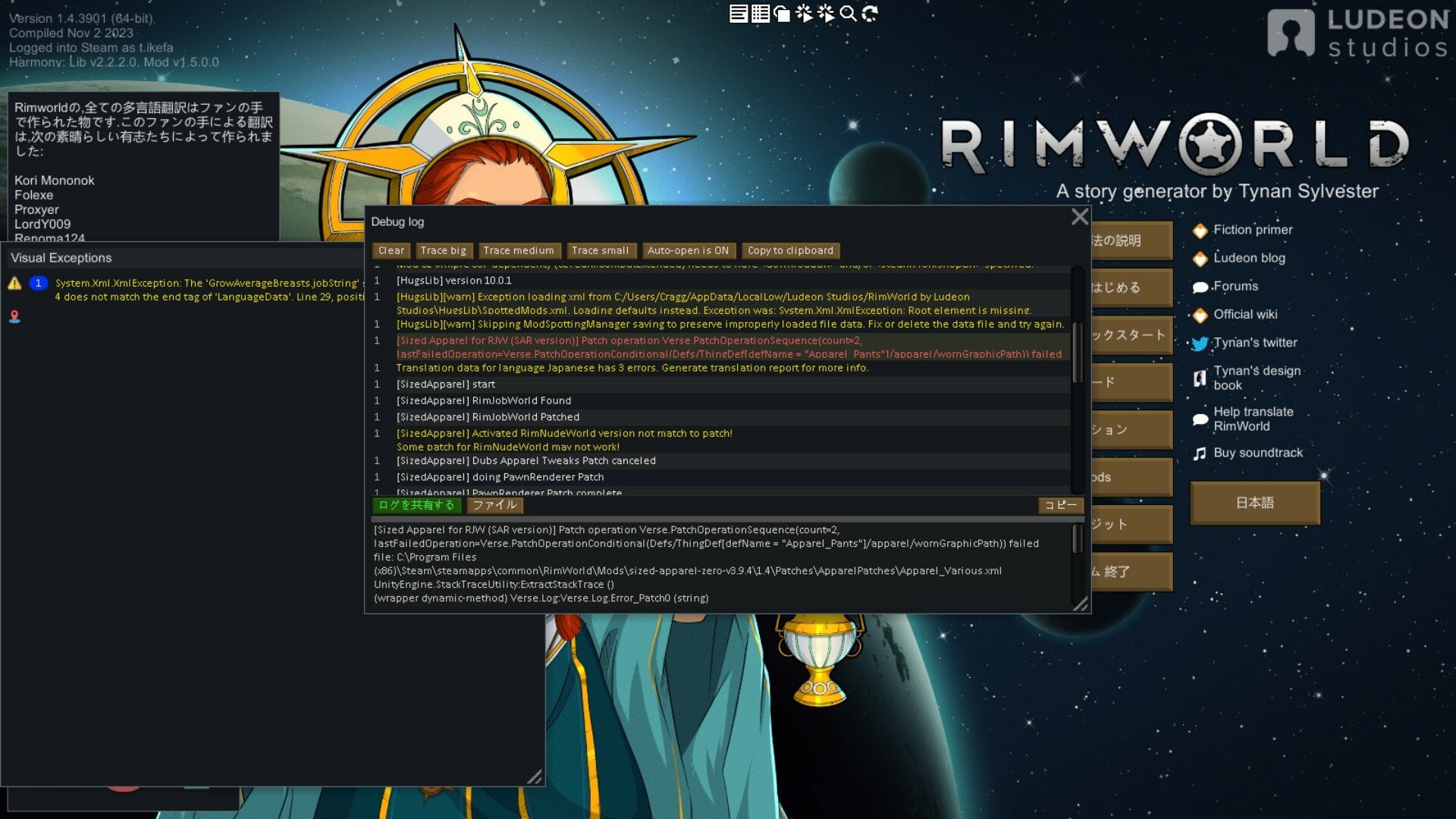Click the Kori Mononok credit name

[x=55, y=180]
